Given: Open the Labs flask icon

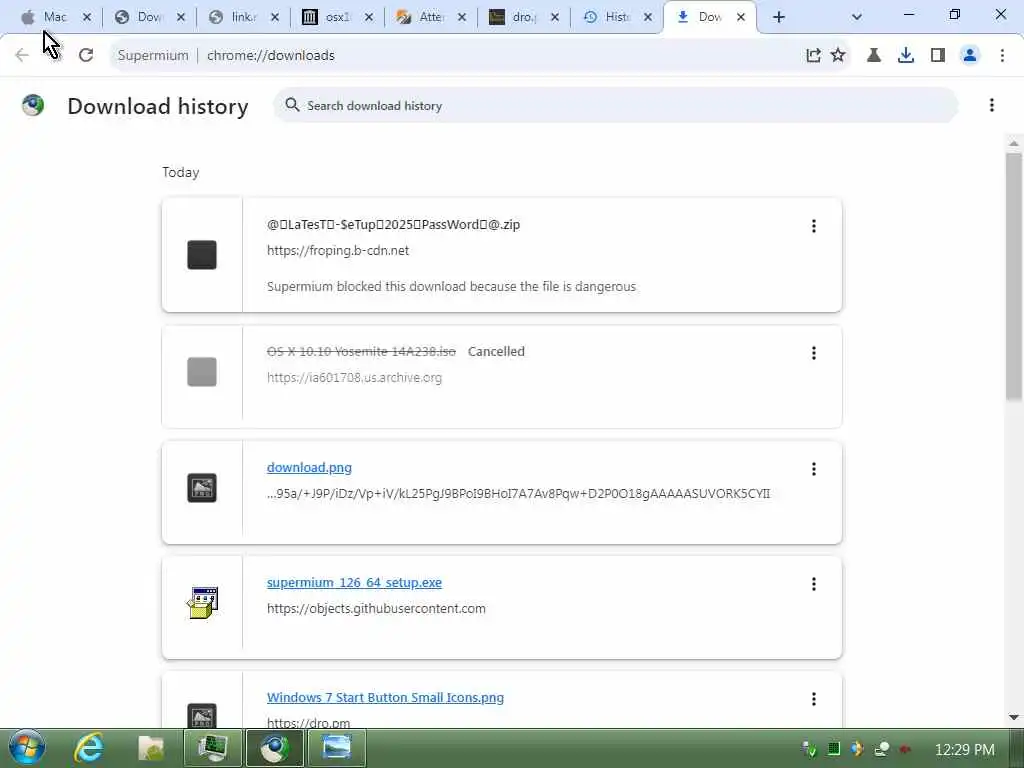Looking at the screenshot, I should pos(874,56).
